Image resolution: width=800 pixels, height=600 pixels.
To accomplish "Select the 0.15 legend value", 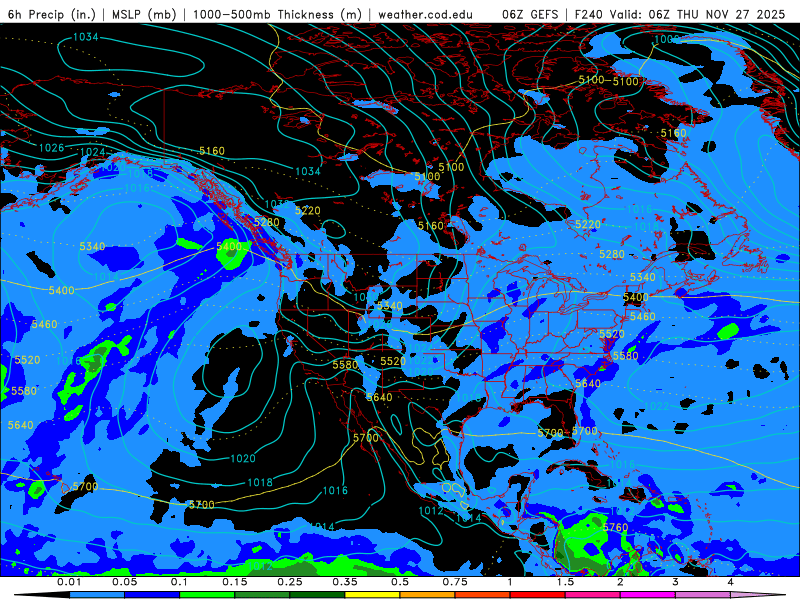I will (x=235, y=582).
